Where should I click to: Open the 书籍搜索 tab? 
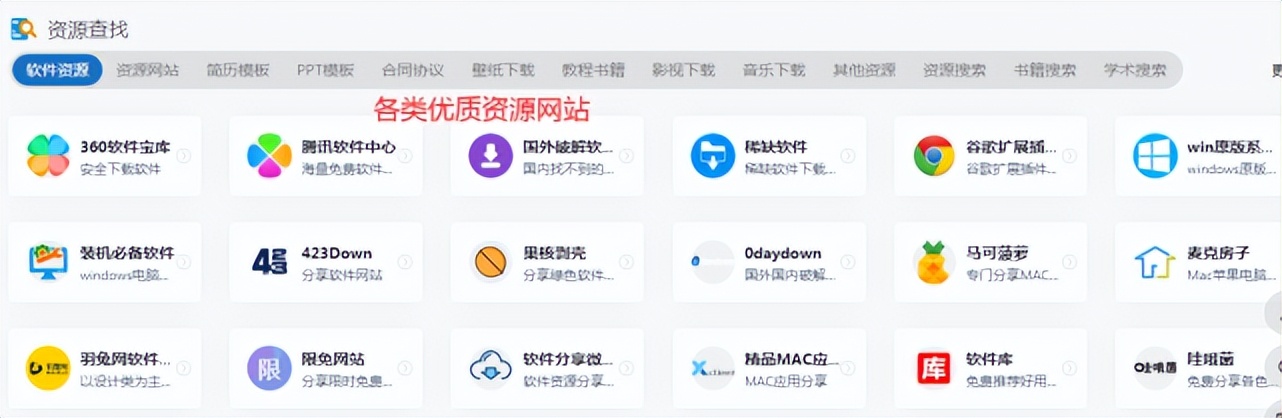click(1046, 70)
